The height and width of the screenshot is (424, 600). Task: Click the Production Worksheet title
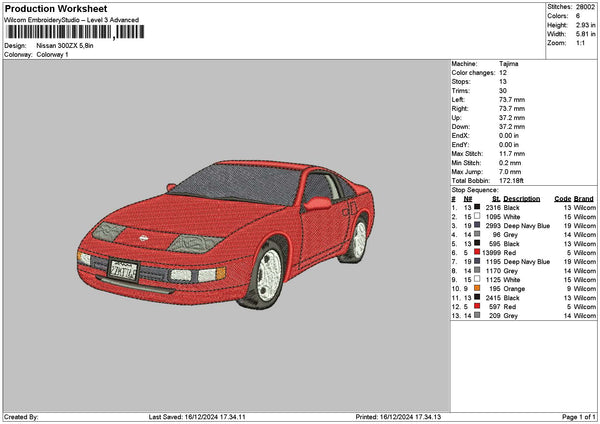tap(56, 8)
